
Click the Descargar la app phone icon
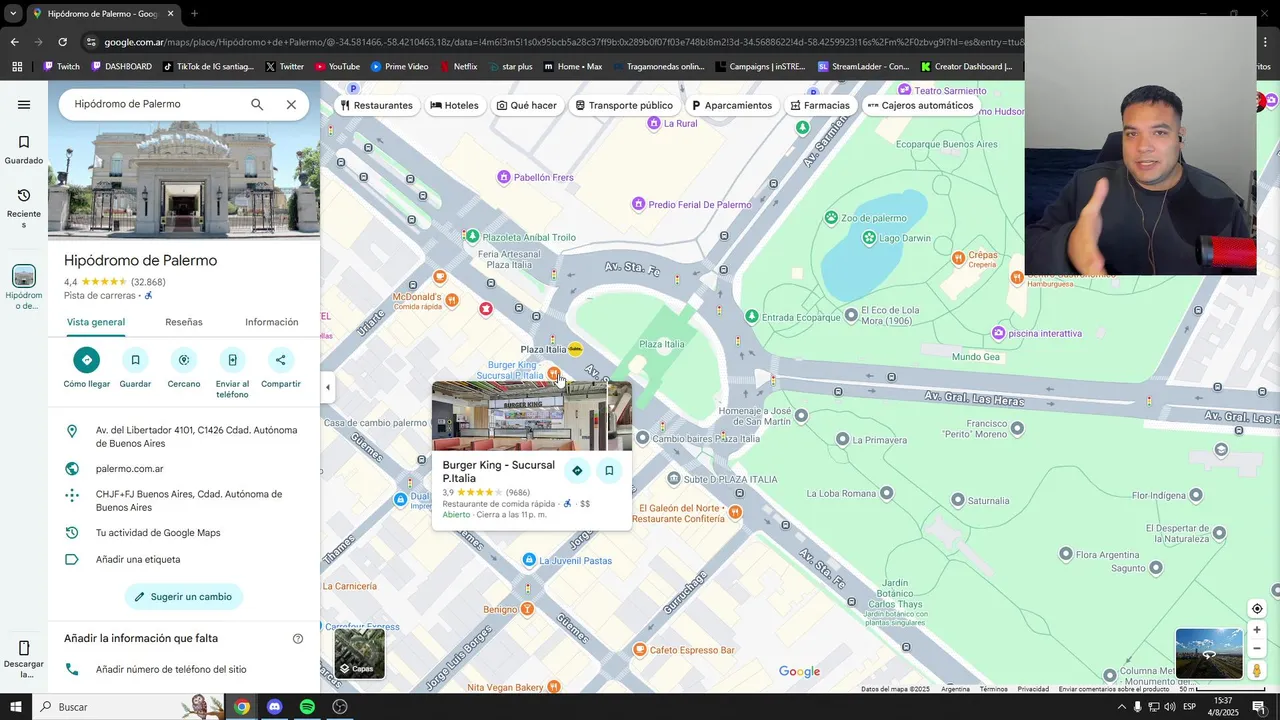24,648
